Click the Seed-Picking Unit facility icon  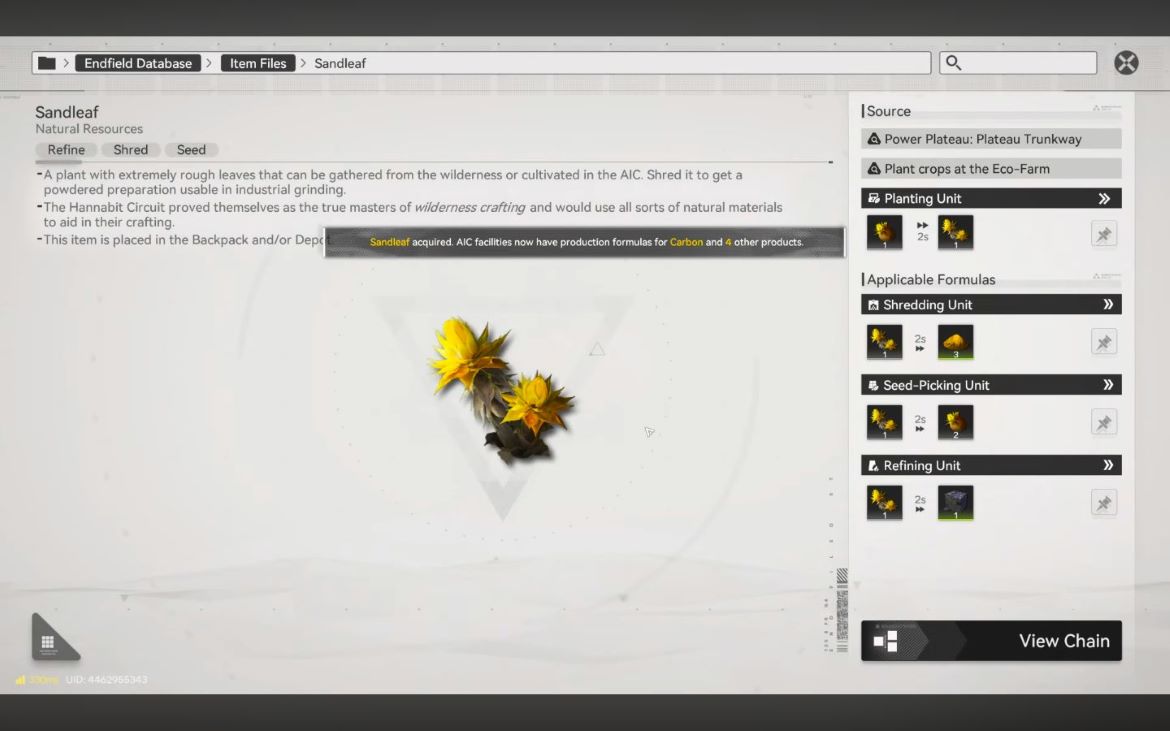873,386
